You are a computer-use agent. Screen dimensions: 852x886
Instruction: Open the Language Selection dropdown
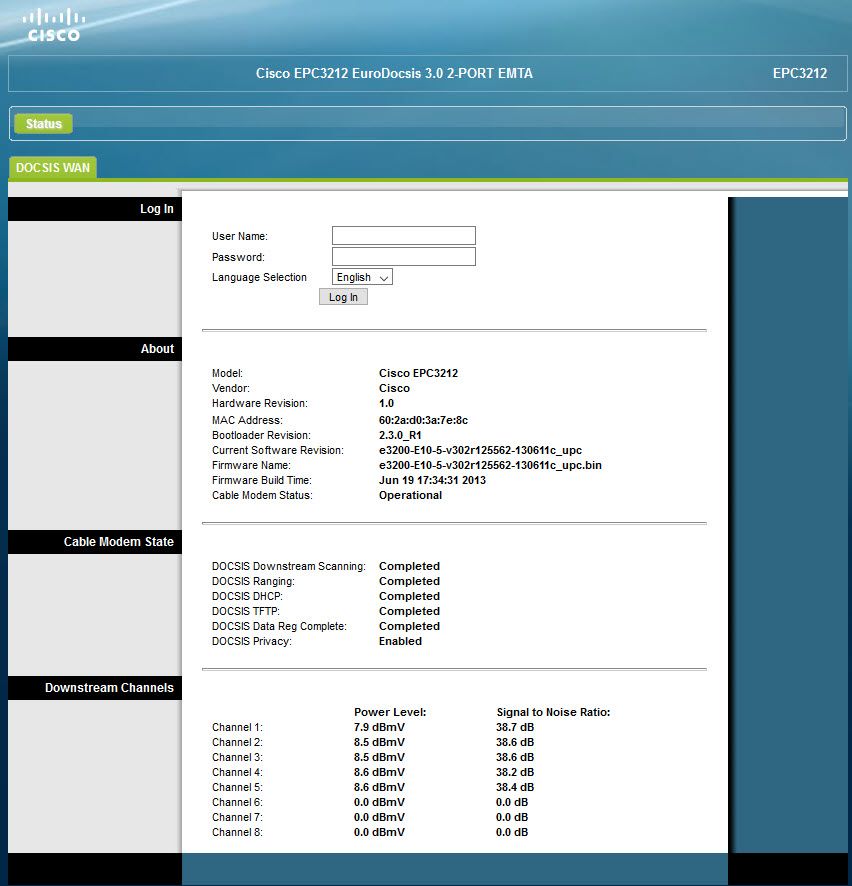click(362, 277)
